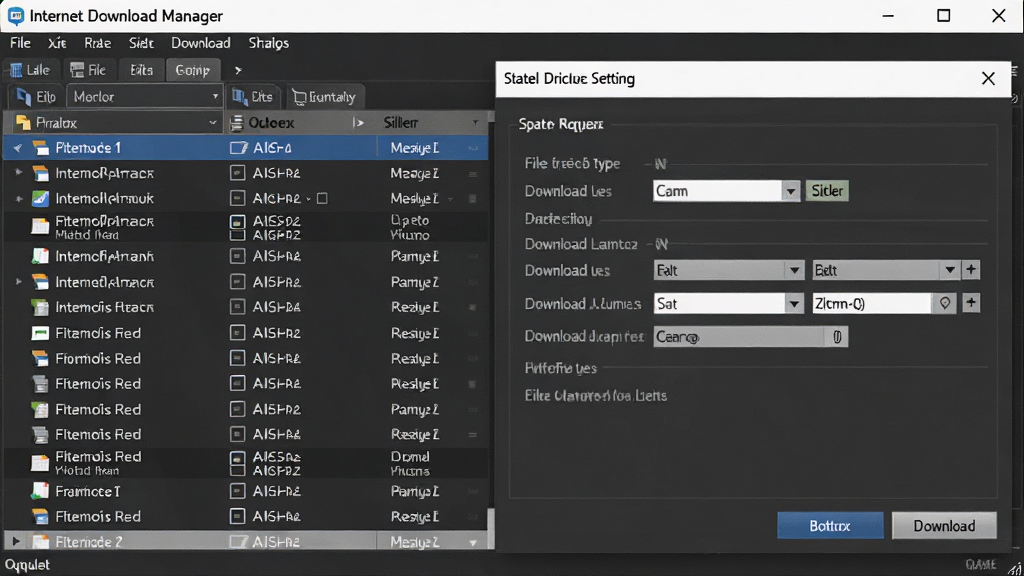Switch to the Gomp tab
Viewport: 1024px width, 576px height.
pyautogui.click(x=193, y=70)
